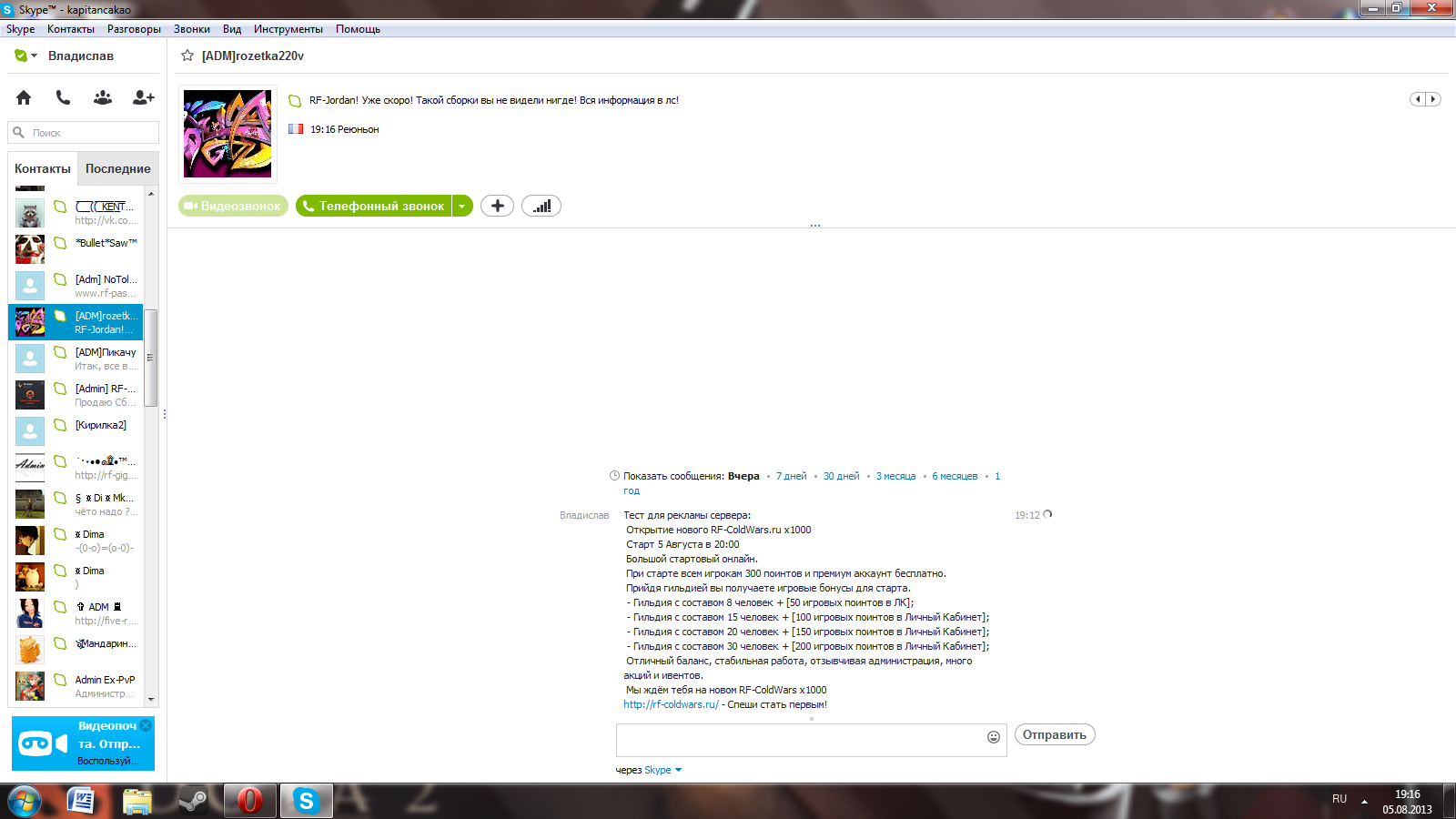Open the call phones icon
The width and height of the screenshot is (1456, 819).
(x=63, y=97)
